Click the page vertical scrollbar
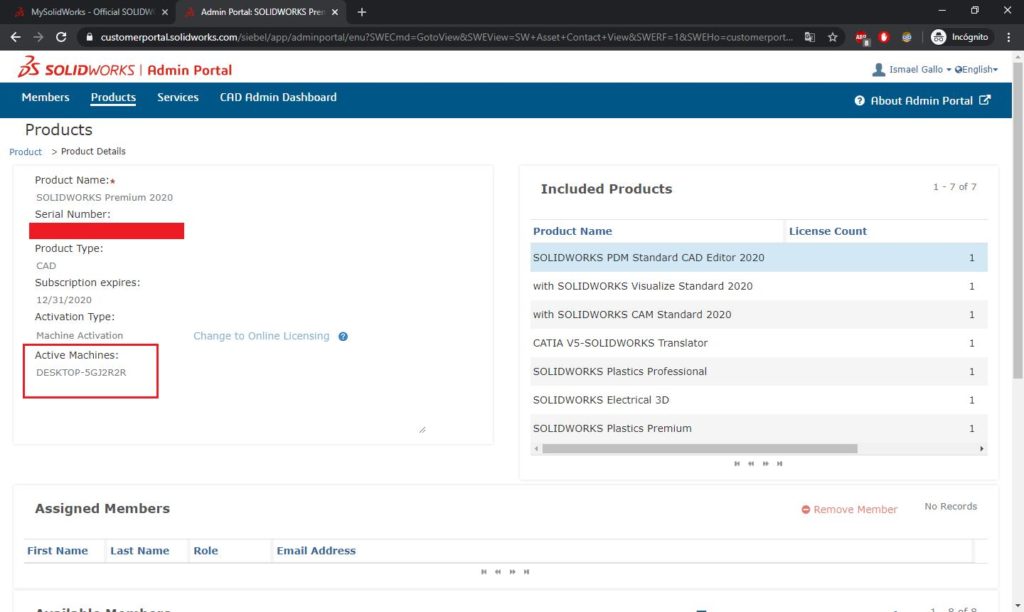1024x612 pixels. (x=1017, y=220)
